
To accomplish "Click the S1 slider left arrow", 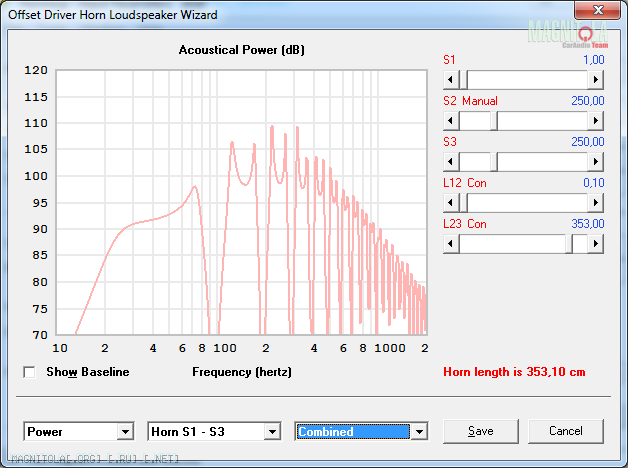I will point(451,80).
